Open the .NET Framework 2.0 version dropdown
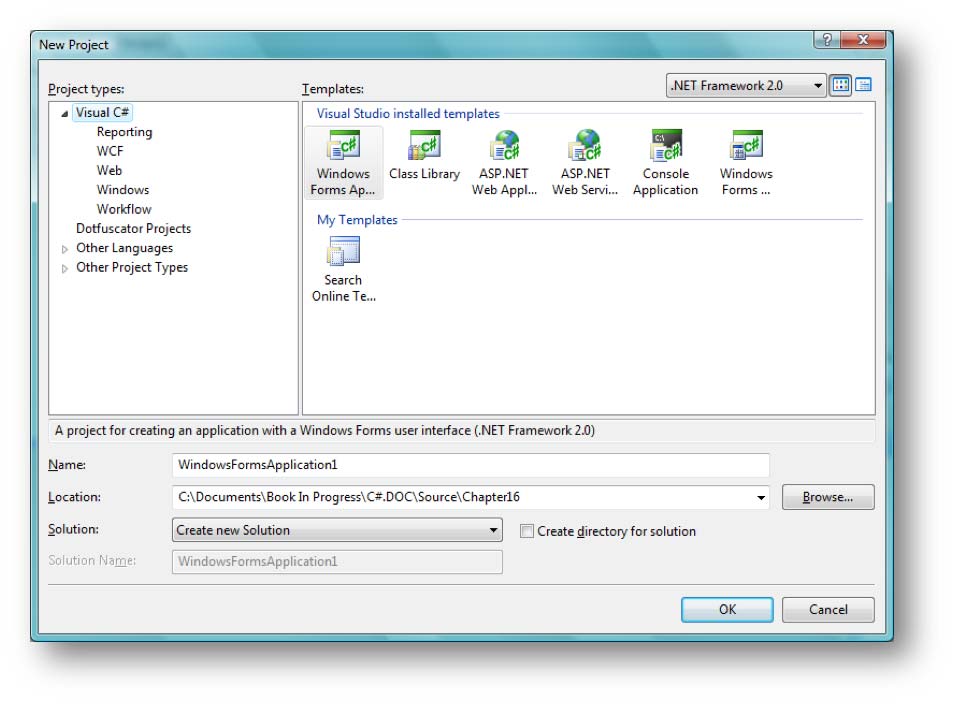956x704 pixels. point(817,86)
